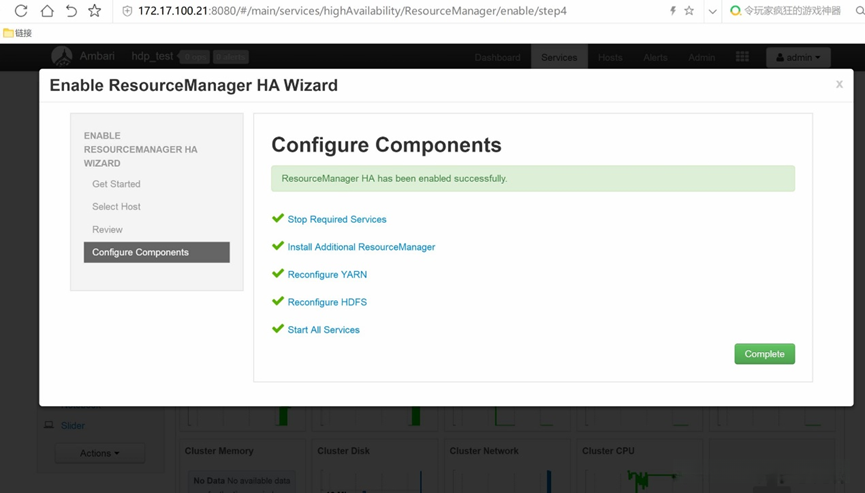Click the browser reload icon
Screen dimensions: 865x493
tap(20, 11)
